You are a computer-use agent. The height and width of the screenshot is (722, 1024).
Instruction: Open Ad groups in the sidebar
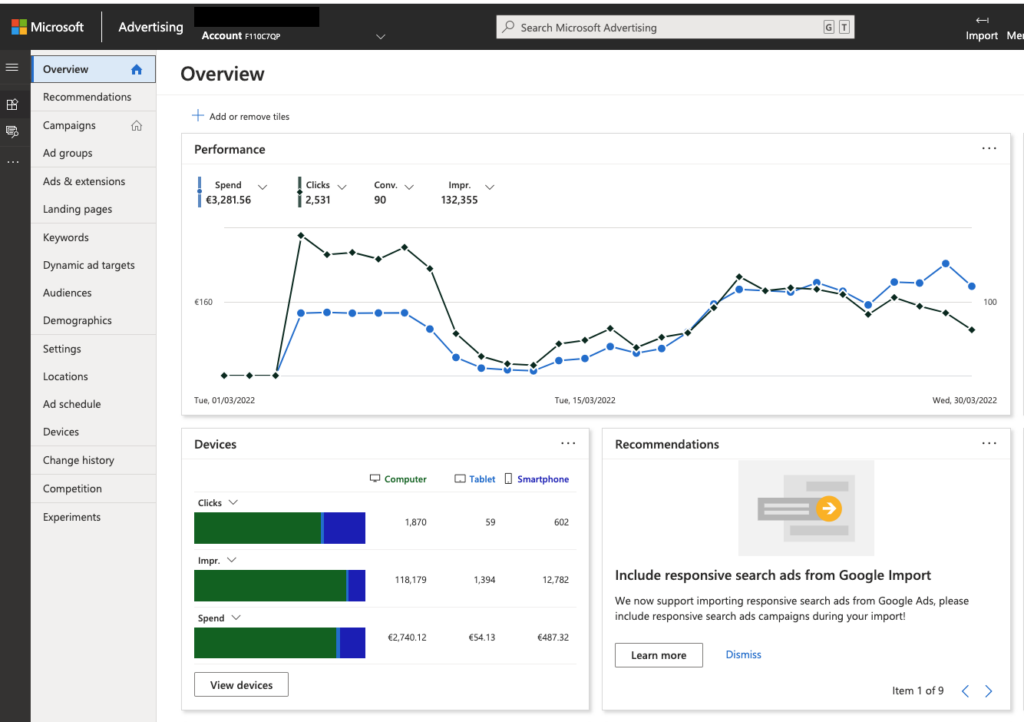93,153
